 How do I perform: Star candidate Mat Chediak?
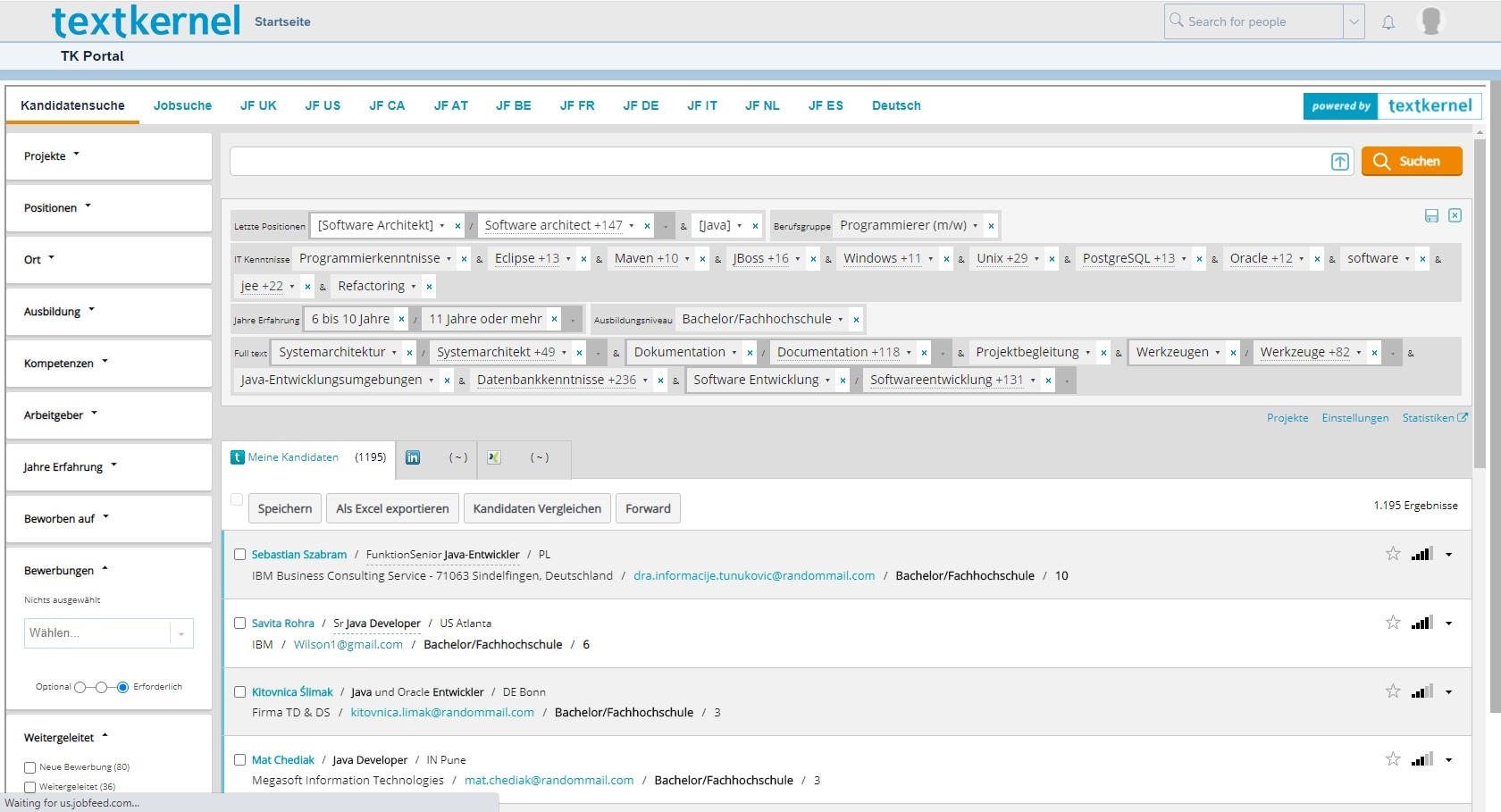click(x=1393, y=759)
